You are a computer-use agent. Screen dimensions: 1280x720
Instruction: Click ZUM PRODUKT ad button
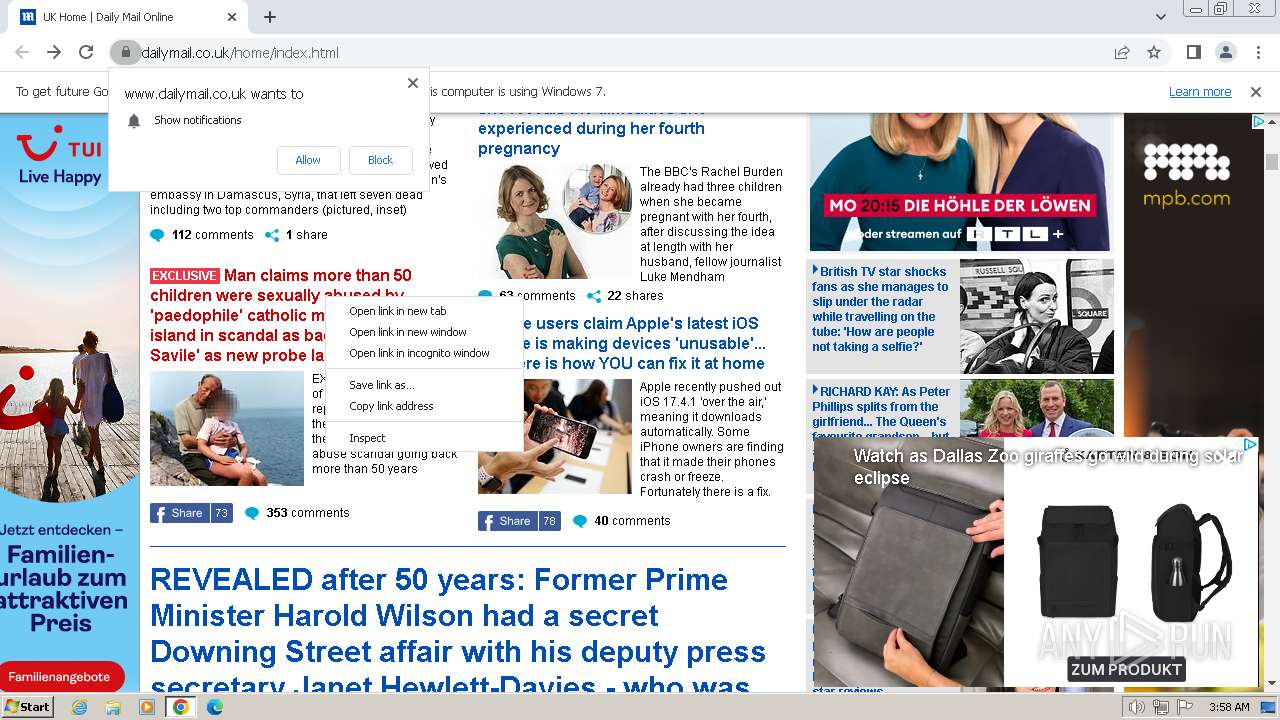(x=1126, y=669)
